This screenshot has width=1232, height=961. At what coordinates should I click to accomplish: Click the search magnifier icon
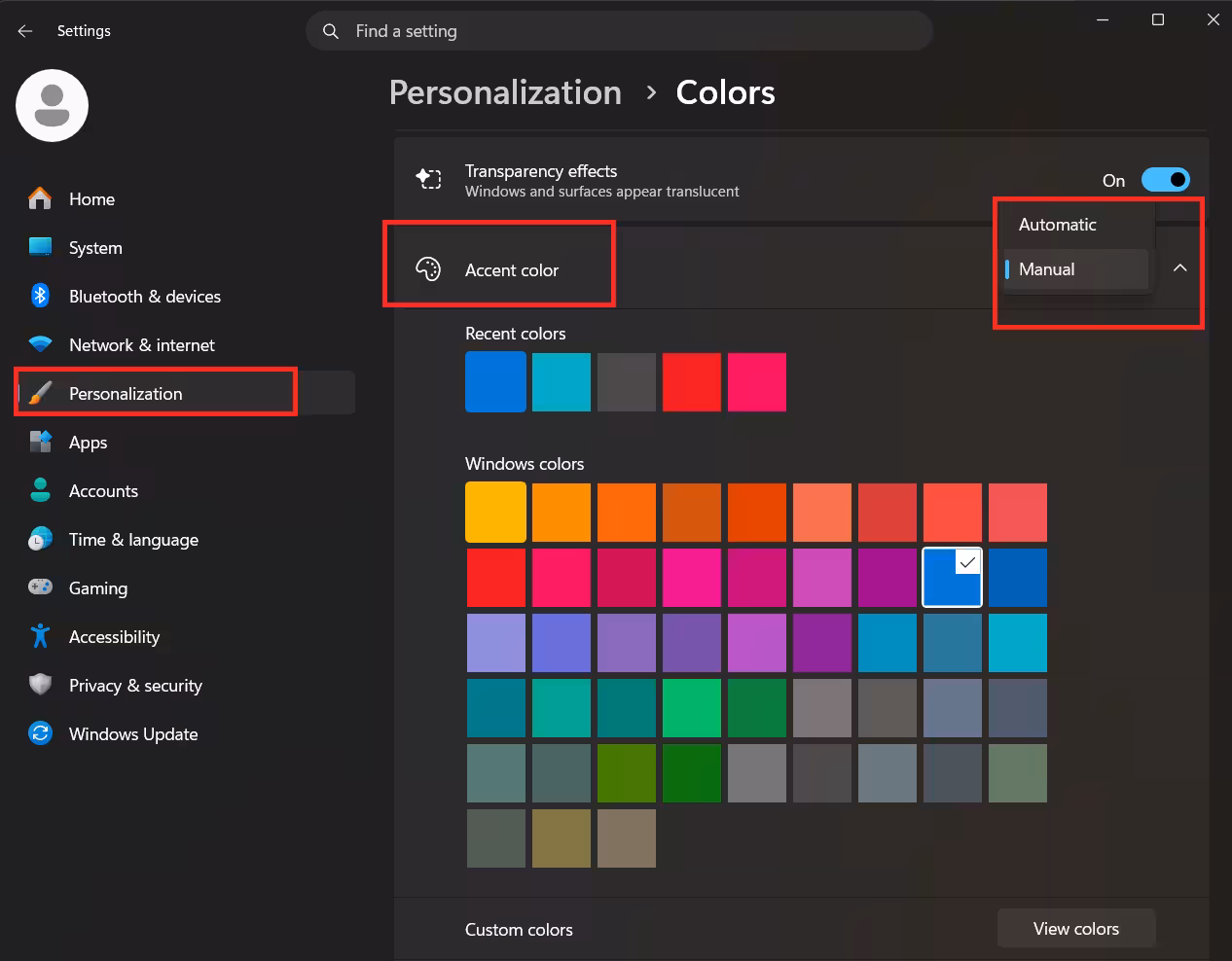[x=331, y=31]
